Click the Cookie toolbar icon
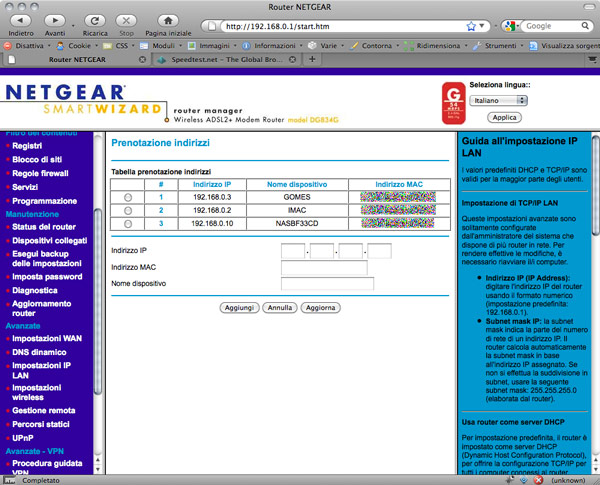Screen dimensions: 600x485 (60, 46)
